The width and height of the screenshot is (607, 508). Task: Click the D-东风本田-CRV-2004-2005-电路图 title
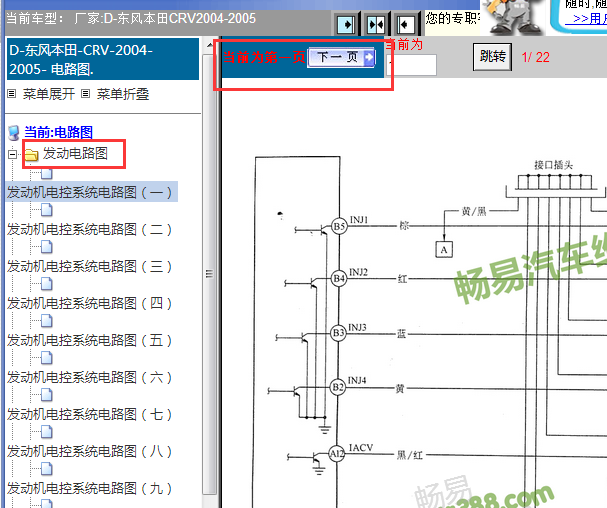tap(103, 59)
